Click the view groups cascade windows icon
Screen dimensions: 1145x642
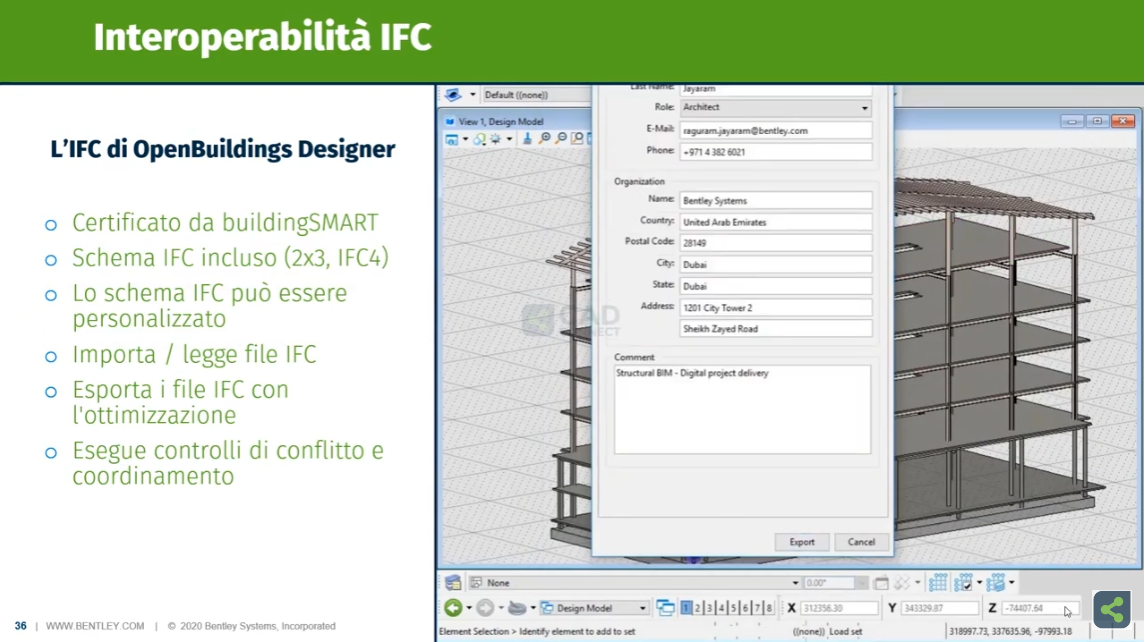tap(665, 608)
